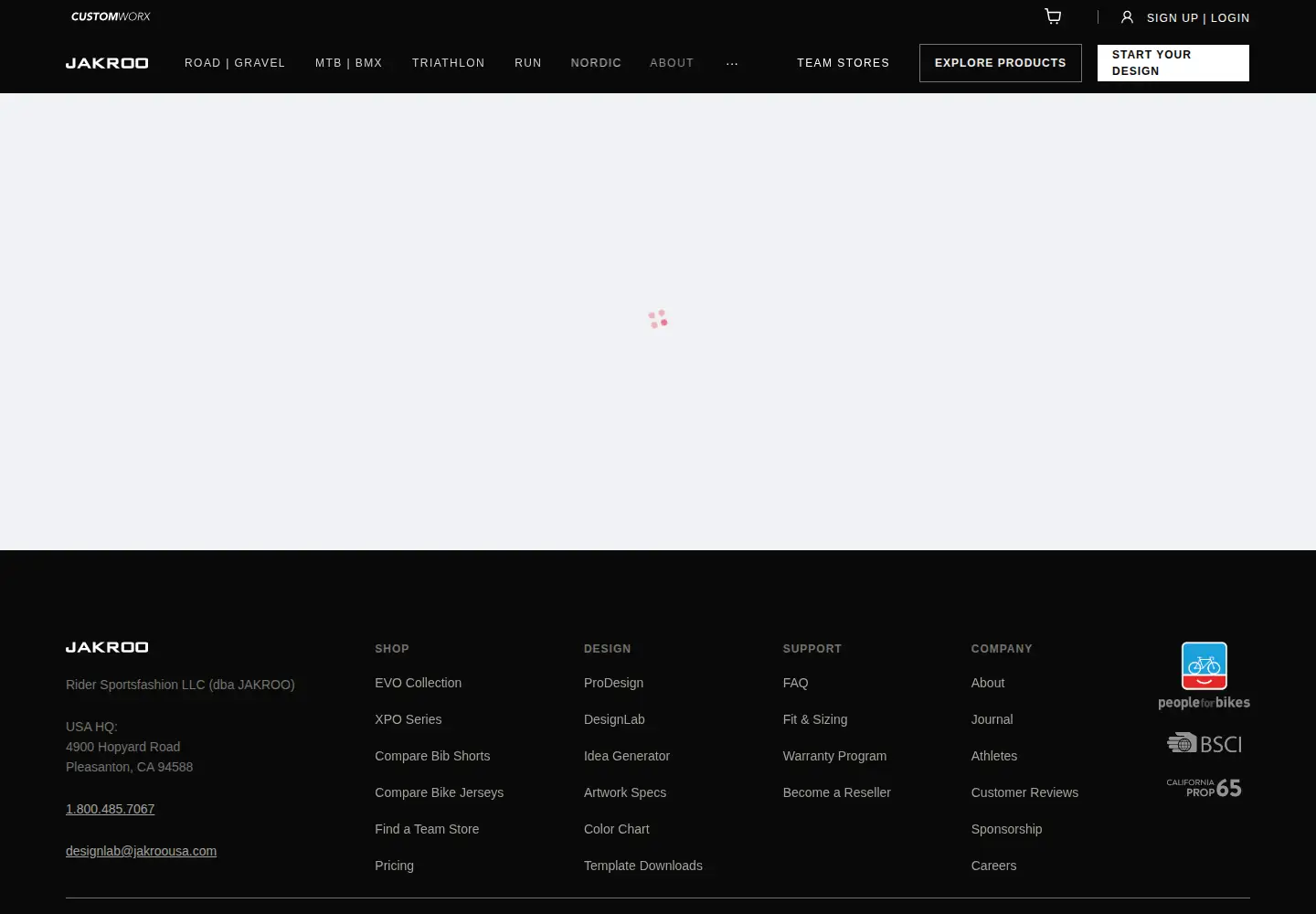
Task: Open the FAQ page
Action: 796,683
